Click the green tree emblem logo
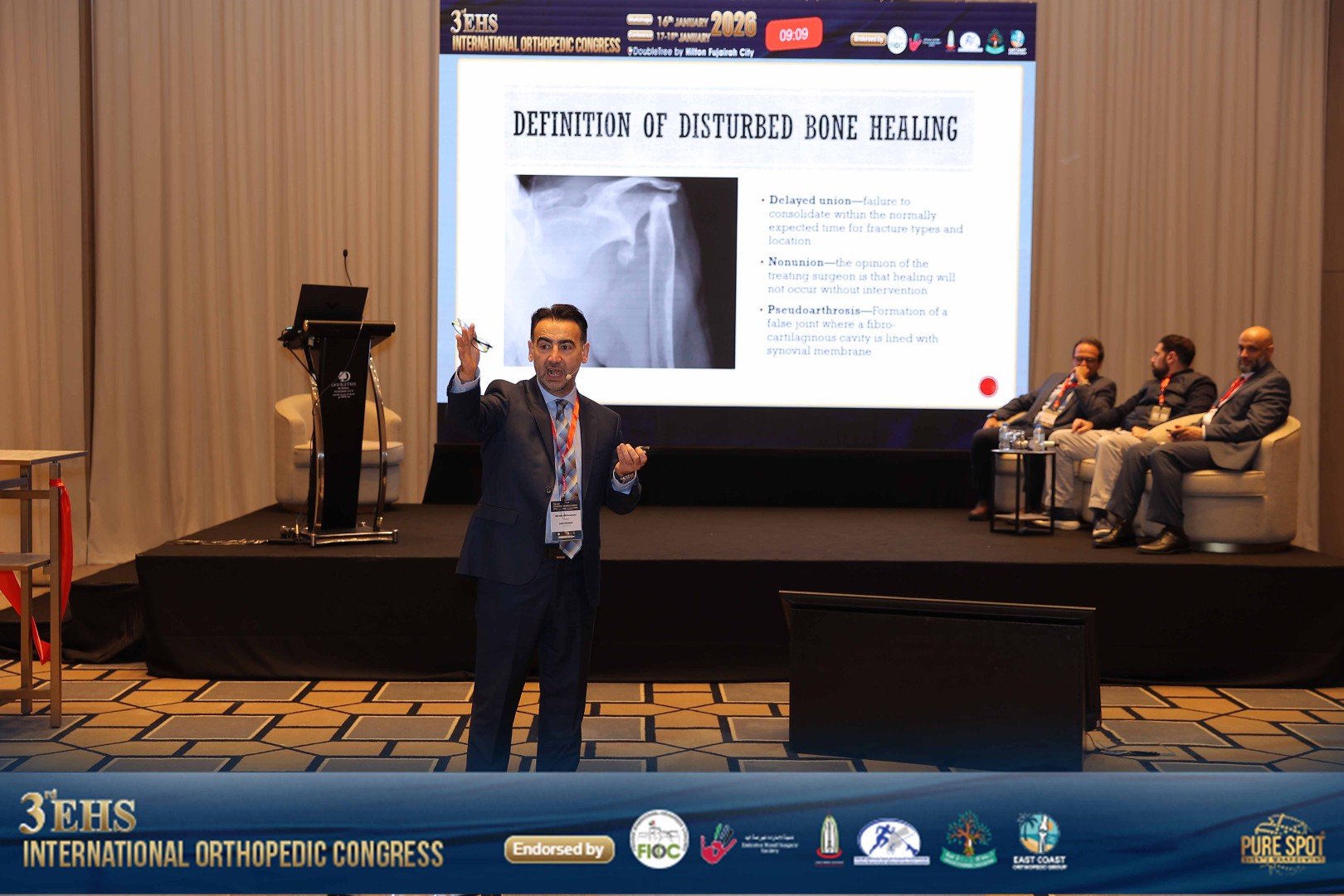1344x896 pixels. 967,840
